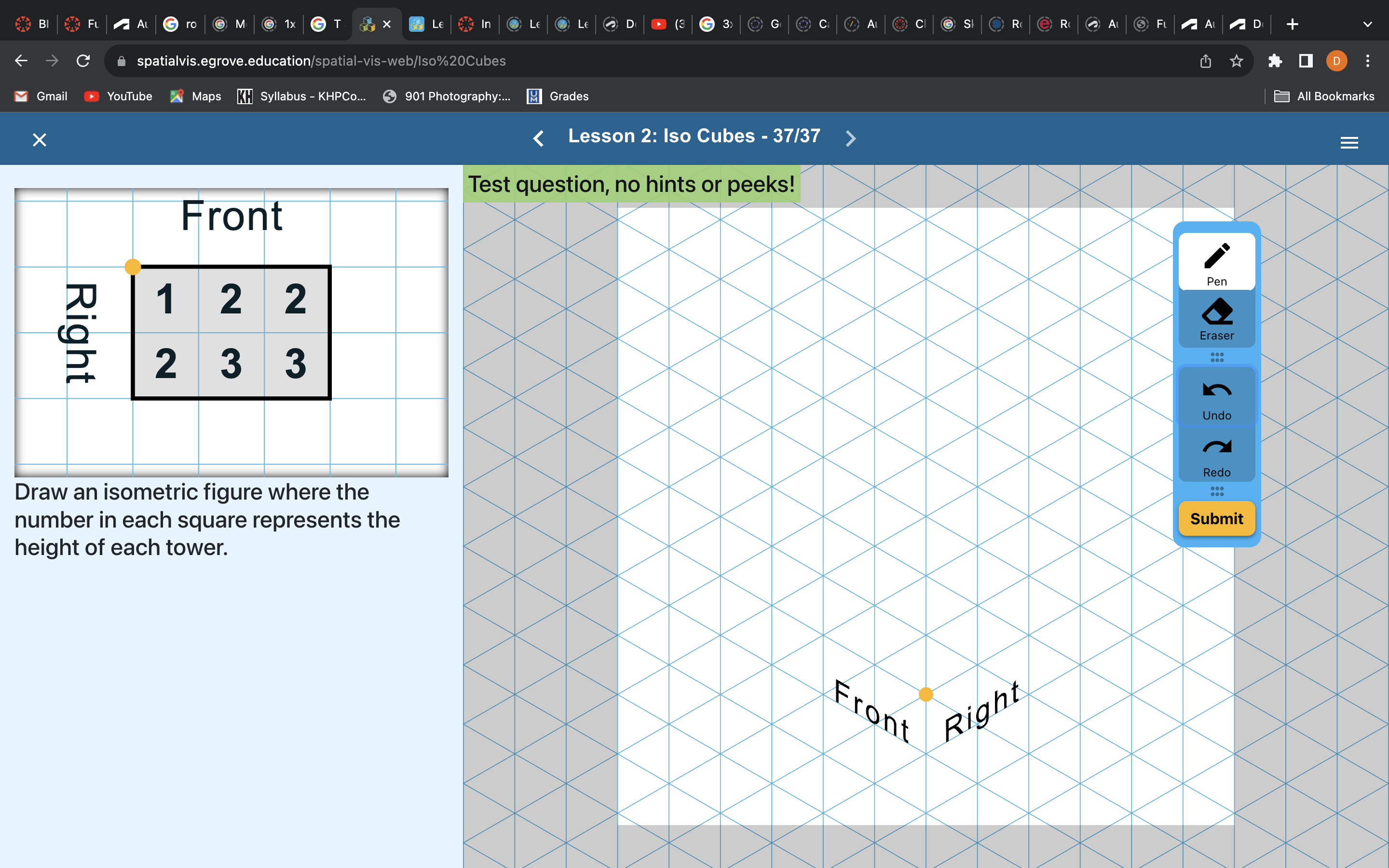Submit the isometric drawing

click(x=1216, y=518)
